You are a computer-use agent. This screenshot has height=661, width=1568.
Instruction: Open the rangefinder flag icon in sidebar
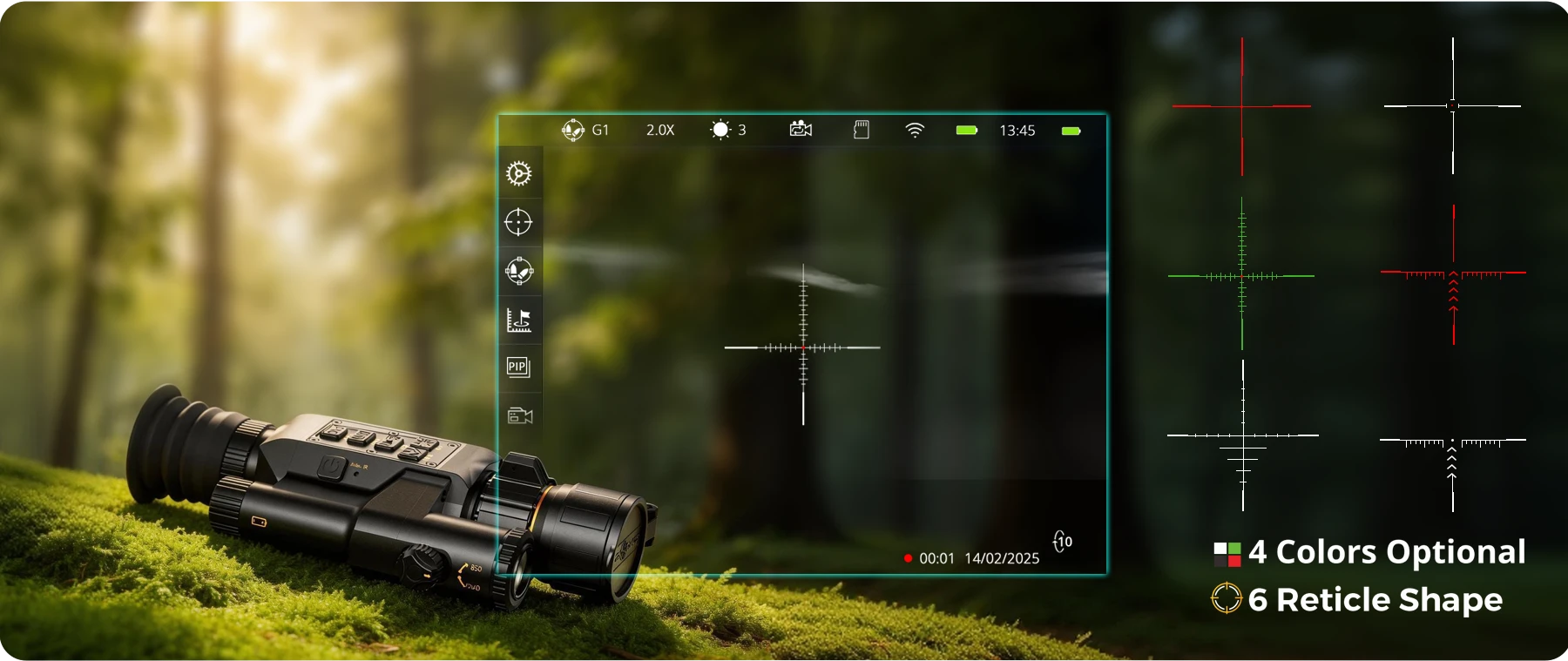click(x=518, y=320)
